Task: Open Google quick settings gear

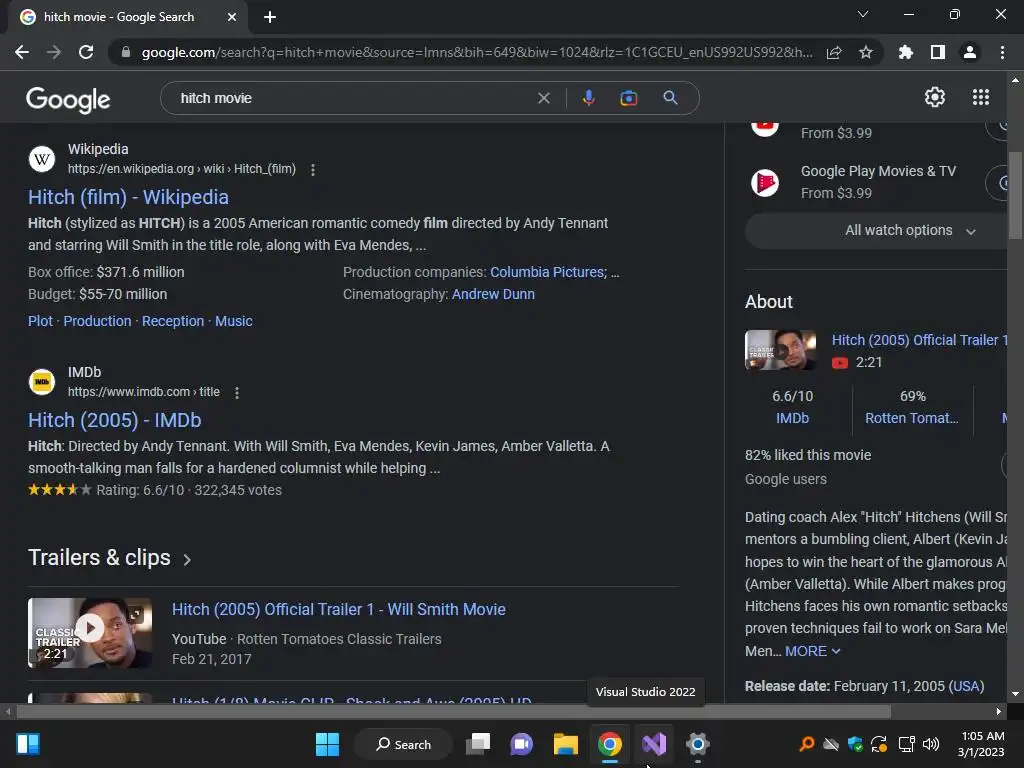Action: pos(935,97)
